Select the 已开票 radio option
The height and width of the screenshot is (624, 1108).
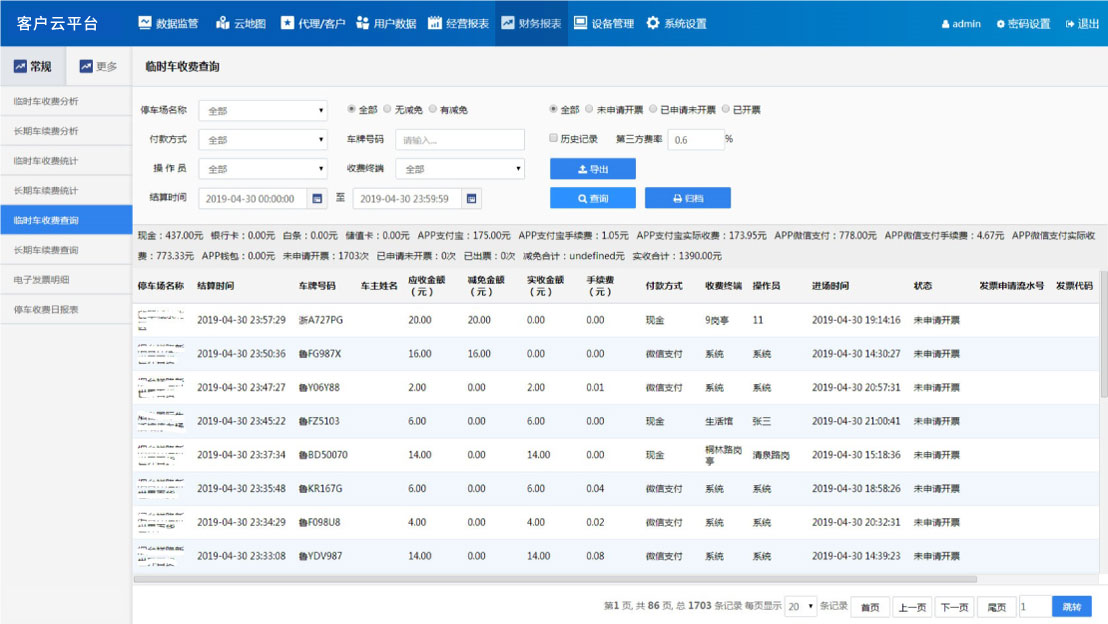click(x=725, y=109)
